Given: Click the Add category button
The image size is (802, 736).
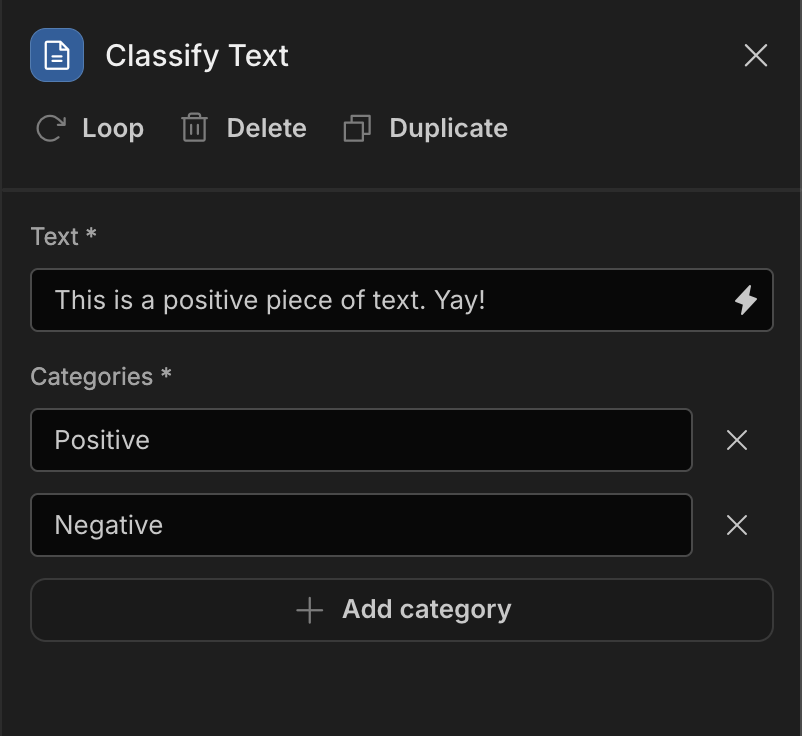Looking at the screenshot, I should [x=402, y=610].
